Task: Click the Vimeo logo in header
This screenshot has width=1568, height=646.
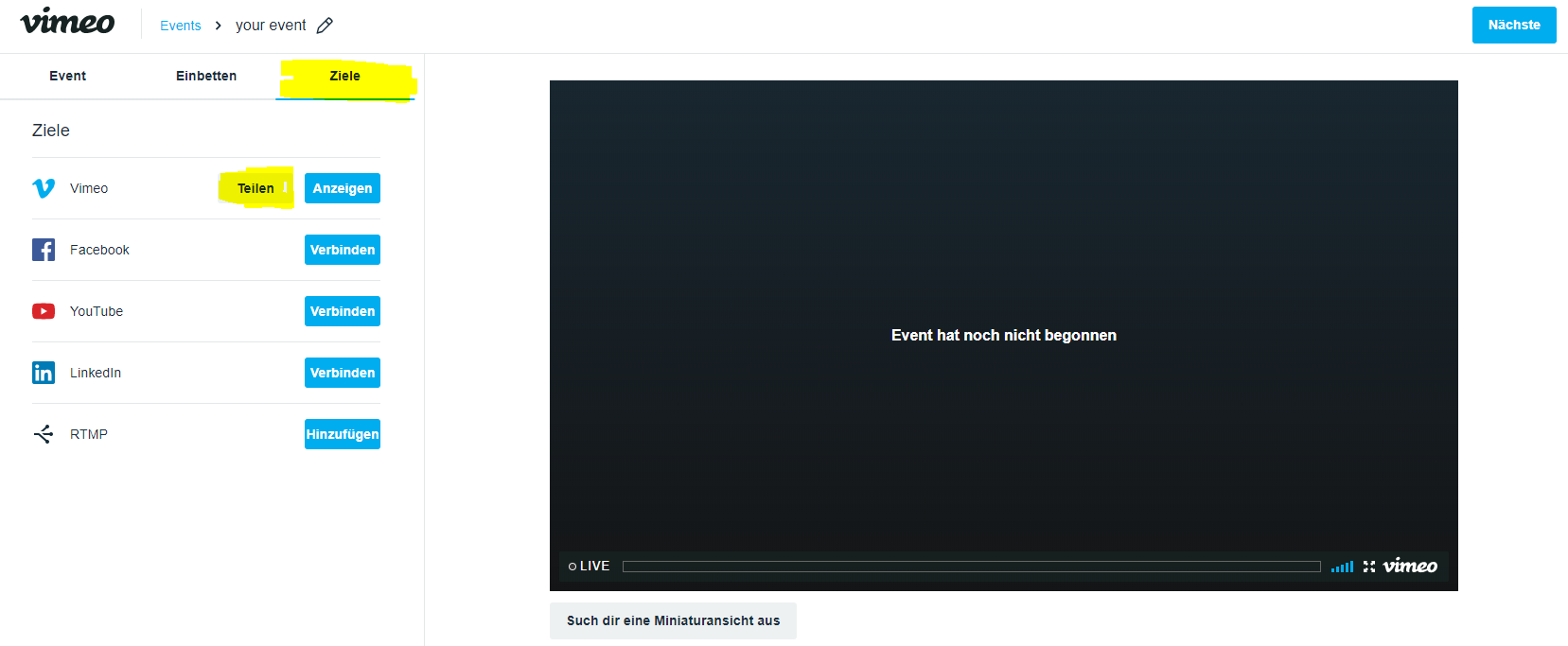Action: [x=67, y=23]
